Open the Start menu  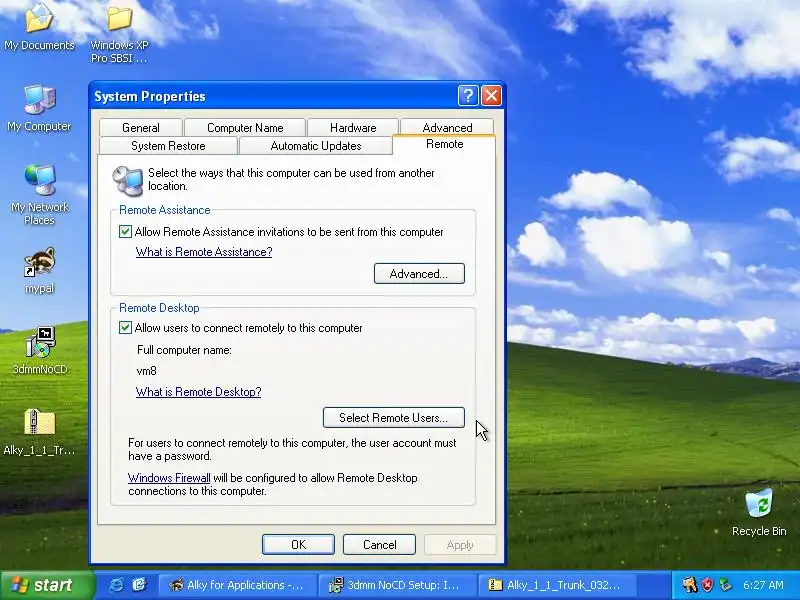47,585
